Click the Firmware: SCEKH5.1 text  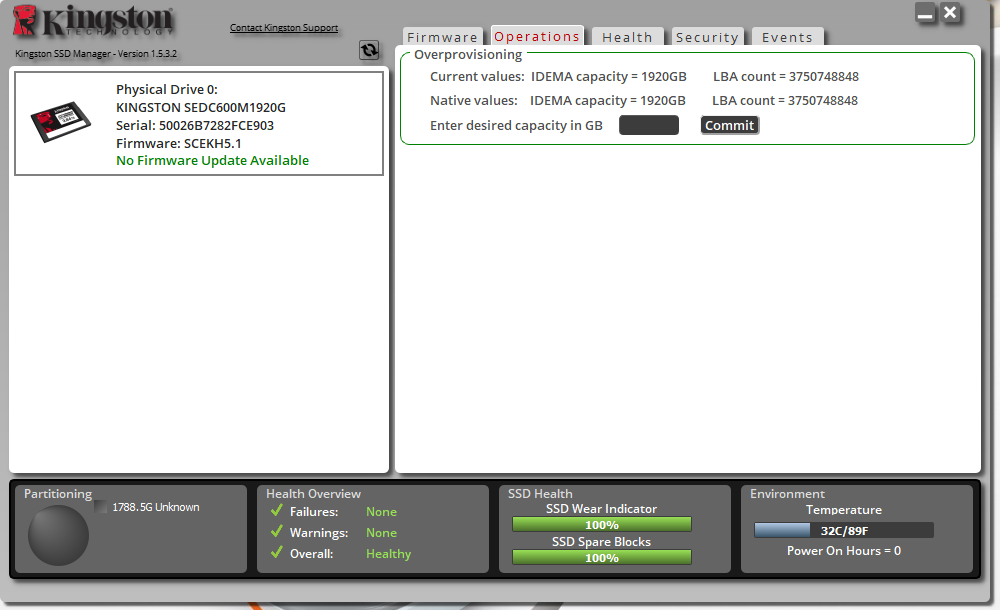(x=179, y=144)
